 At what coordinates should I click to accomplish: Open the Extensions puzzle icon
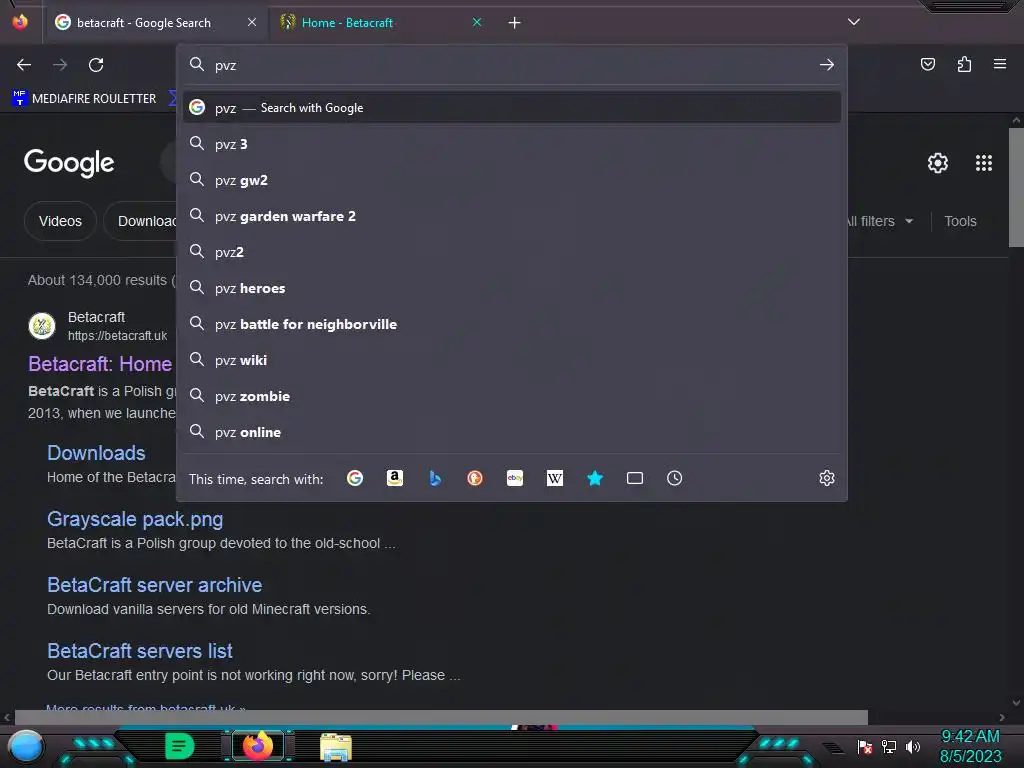pyautogui.click(x=964, y=64)
